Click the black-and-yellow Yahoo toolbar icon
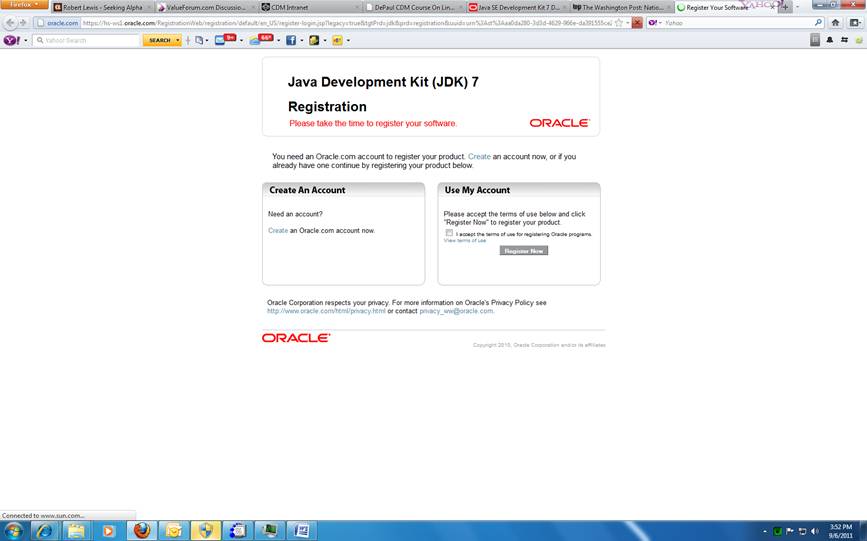This screenshot has width=867, height=541. click(314, 40)
